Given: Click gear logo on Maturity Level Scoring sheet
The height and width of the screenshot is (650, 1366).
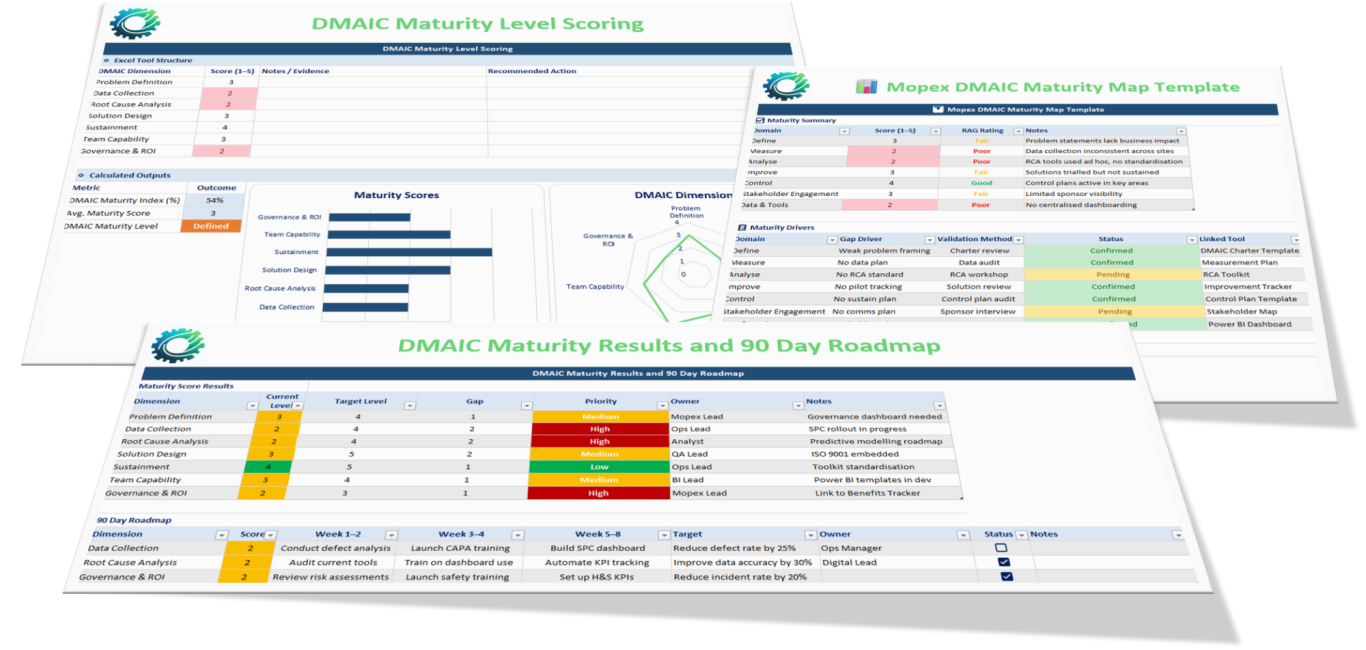Looking at the screenshot, I should pyautogui.click(x=134, y=23).
